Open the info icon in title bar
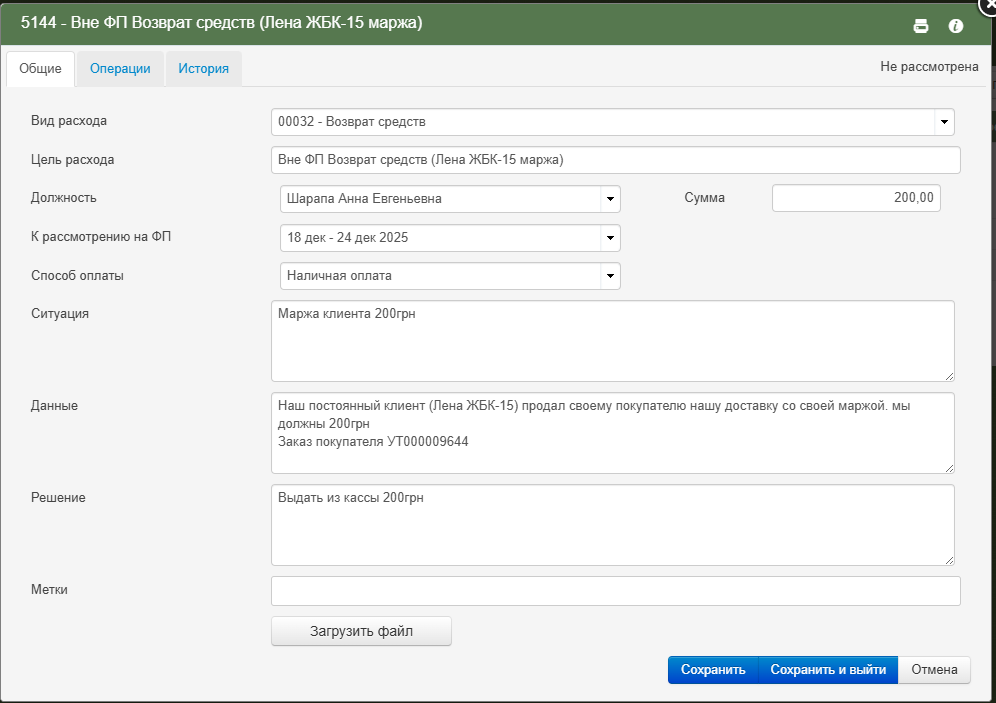Viewport: 996px width, 703px height. pyautogui.click(x=955, y=26)
